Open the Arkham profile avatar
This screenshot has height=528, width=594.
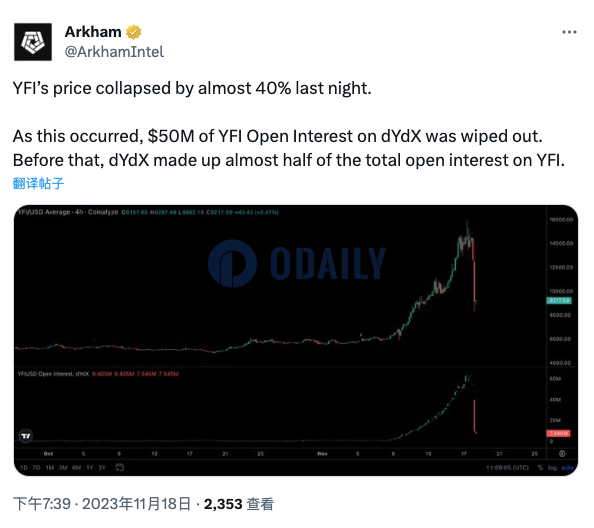pos(33,42)
